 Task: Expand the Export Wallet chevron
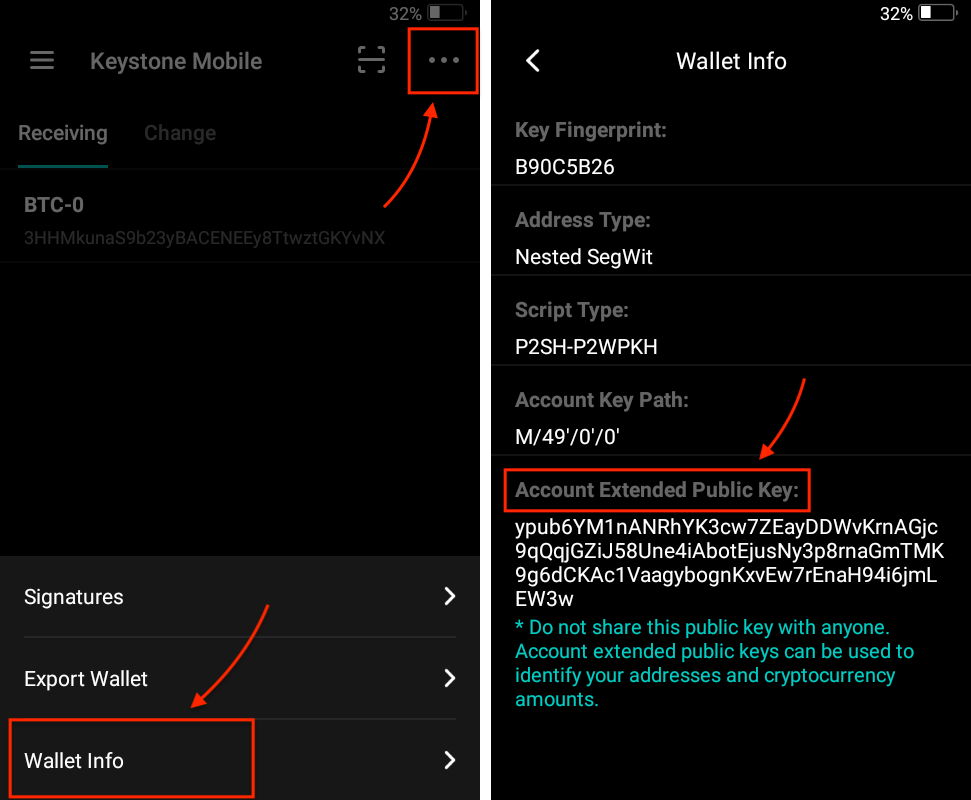point(449,679)
